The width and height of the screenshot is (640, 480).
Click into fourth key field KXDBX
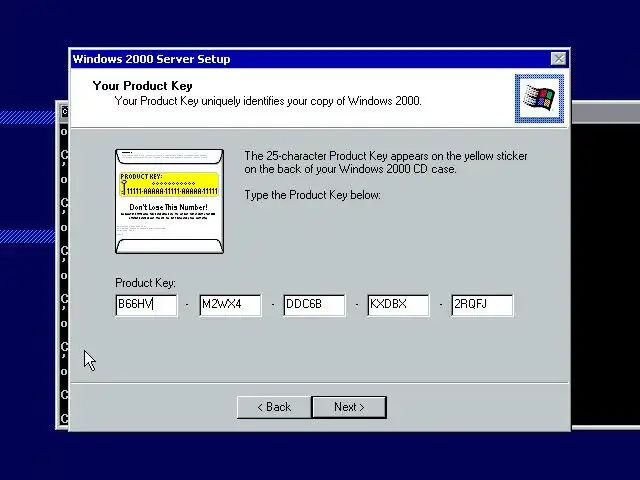[398, 305]
